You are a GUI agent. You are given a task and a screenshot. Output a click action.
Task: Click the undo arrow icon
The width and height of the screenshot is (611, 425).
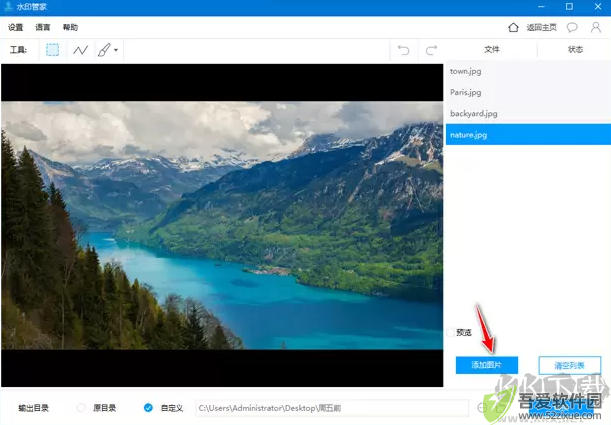tap(404, 50)
